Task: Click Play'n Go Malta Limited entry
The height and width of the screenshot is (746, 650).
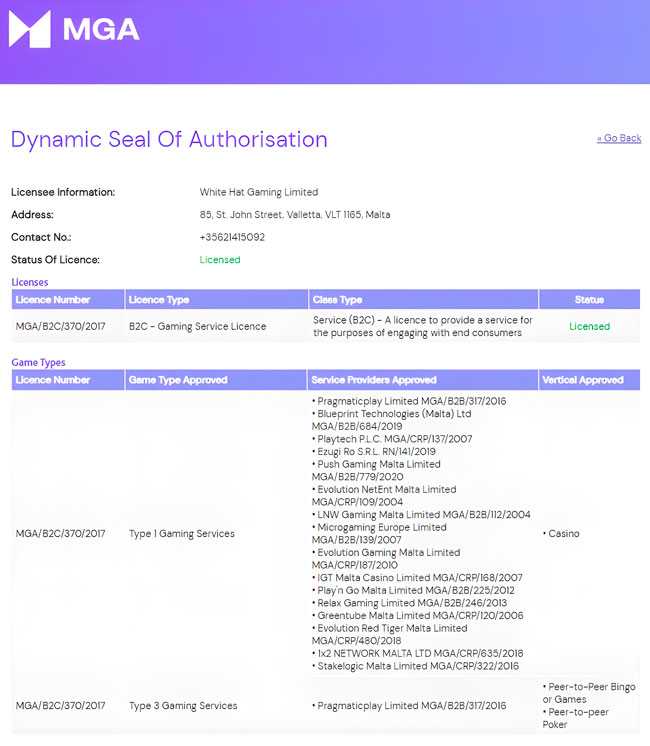Action: 413,590
